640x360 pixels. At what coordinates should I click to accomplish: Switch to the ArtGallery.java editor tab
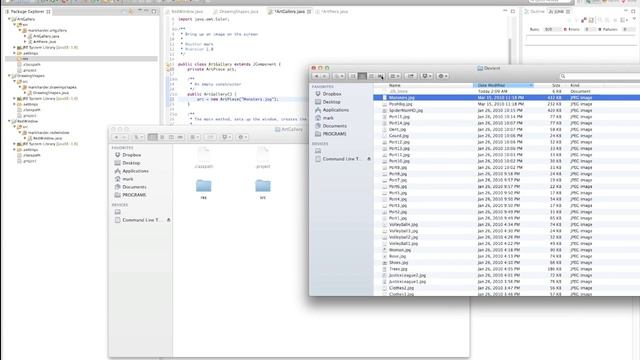(289, 11)
